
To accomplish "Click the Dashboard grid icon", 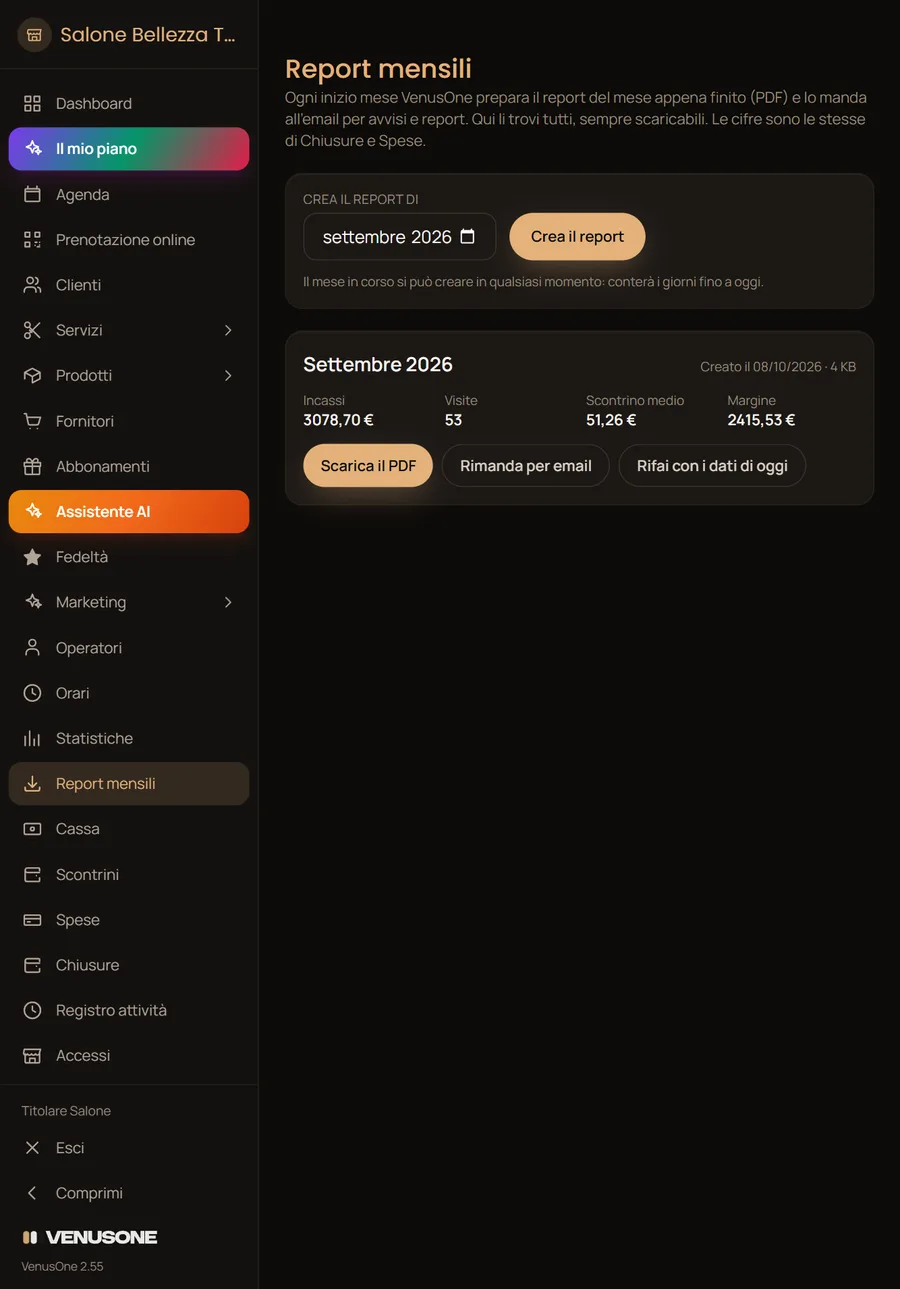I will coord(32,104).
